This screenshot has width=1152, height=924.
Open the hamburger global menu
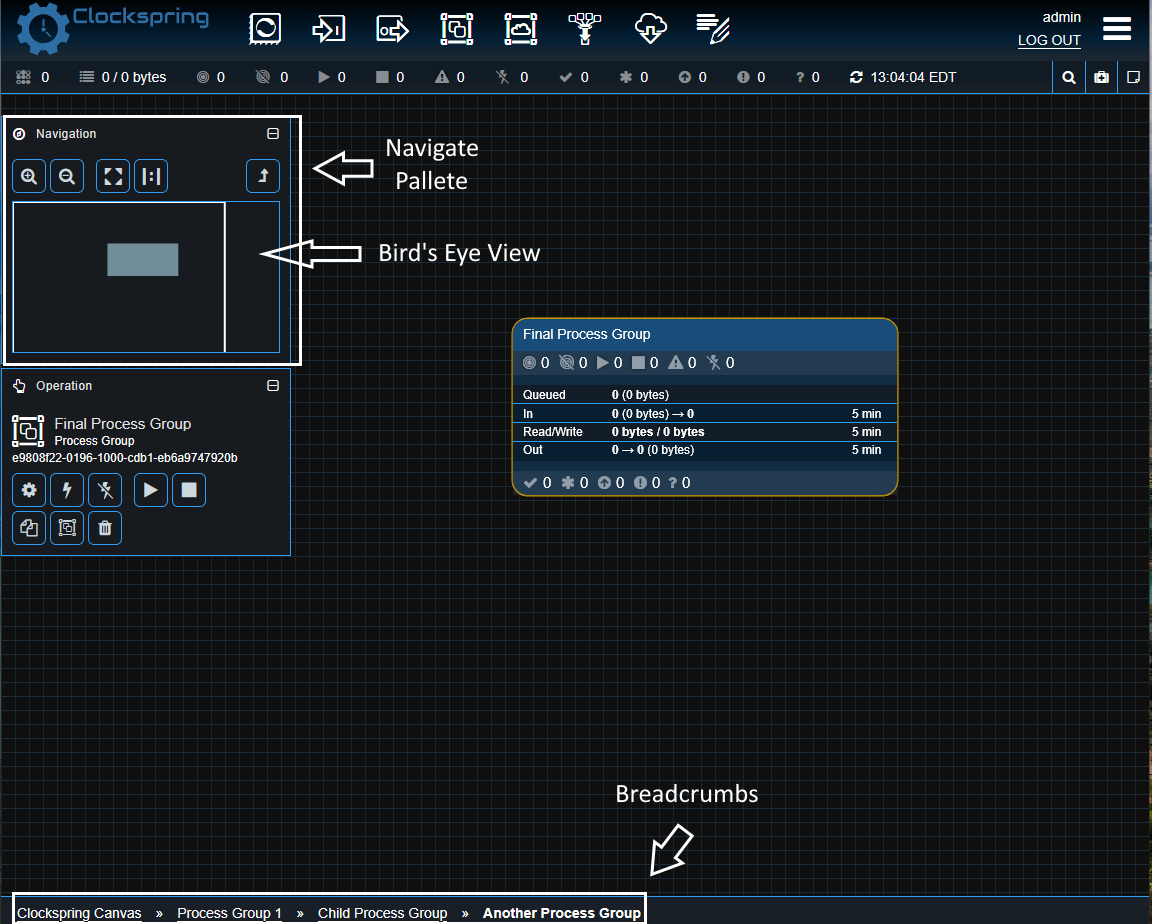coord(1117,29)
